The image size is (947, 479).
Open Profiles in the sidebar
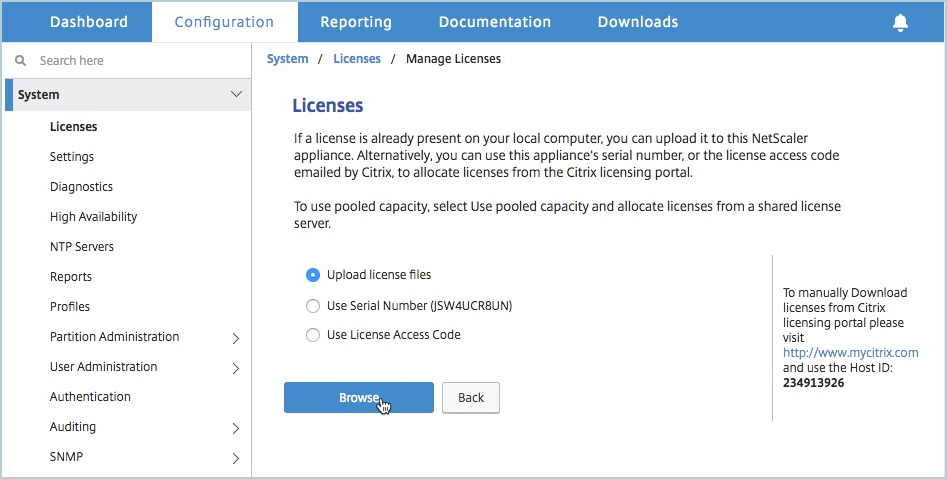coord(70,306)
